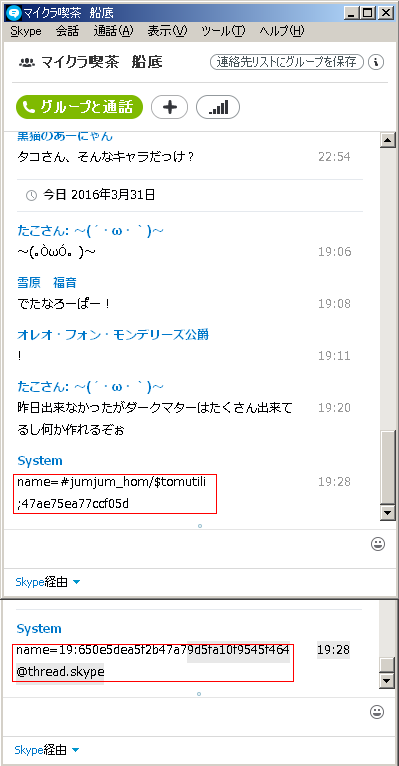
Task: Click message about ダークマター at 19:20
Action: [155, 419]
